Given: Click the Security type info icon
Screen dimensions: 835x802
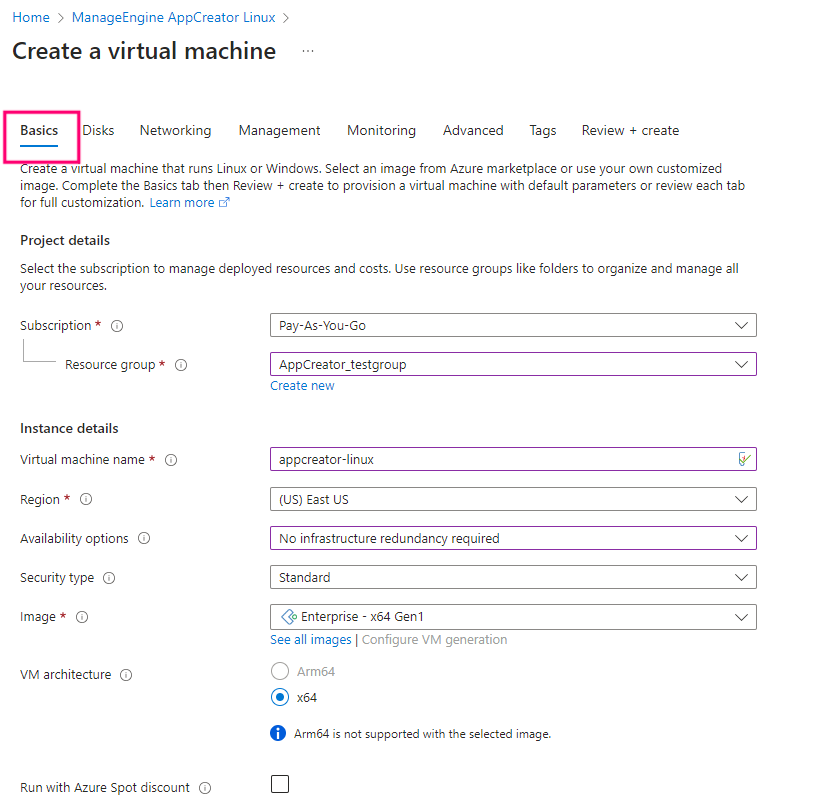Looking at the screenshot, I should click(109, 578).
